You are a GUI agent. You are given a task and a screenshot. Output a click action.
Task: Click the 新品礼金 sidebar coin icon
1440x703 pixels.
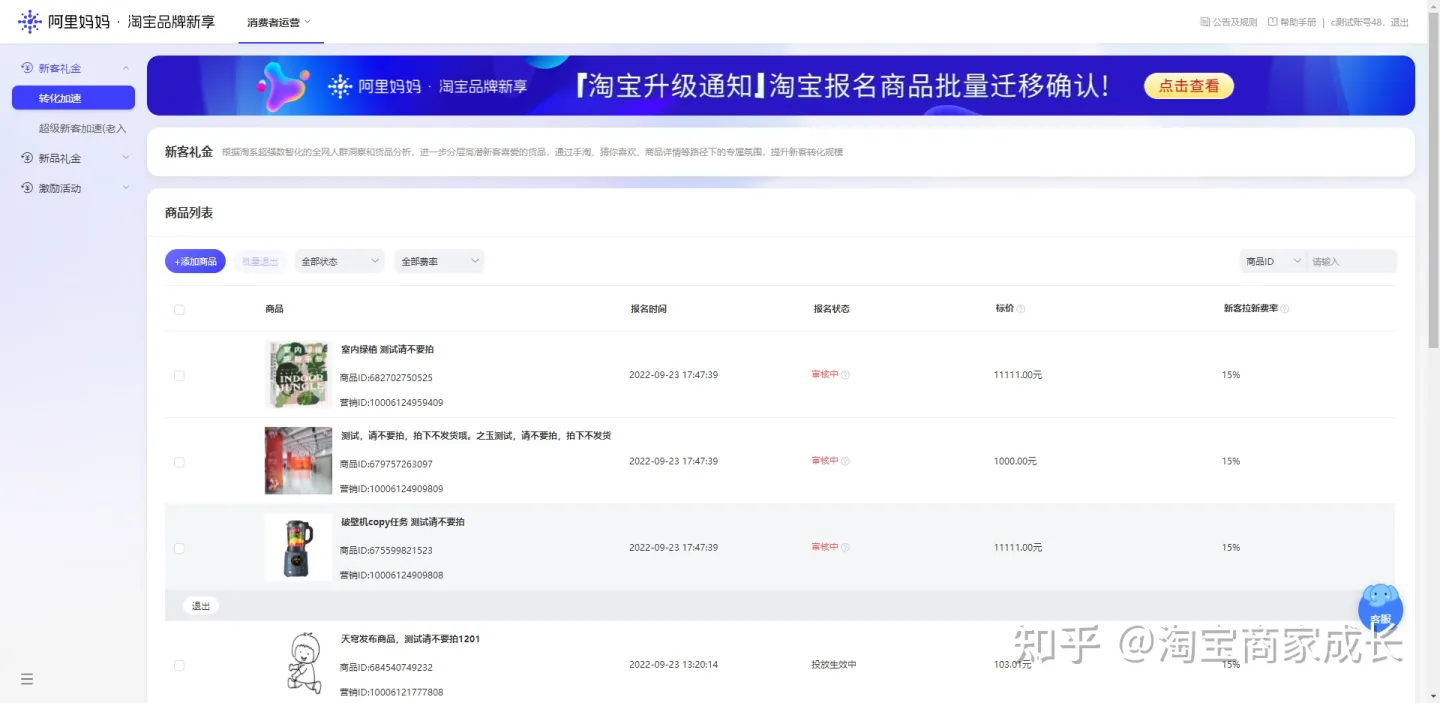(x=27, y=158)
